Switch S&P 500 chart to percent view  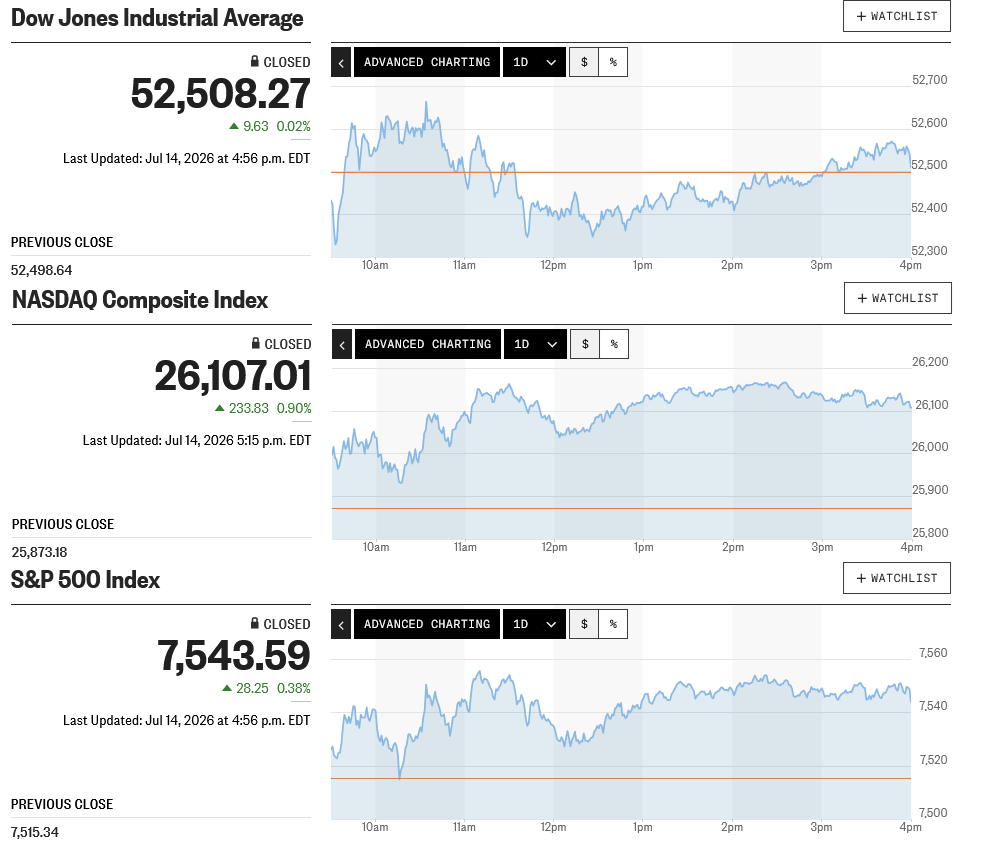tap(613, 624)
